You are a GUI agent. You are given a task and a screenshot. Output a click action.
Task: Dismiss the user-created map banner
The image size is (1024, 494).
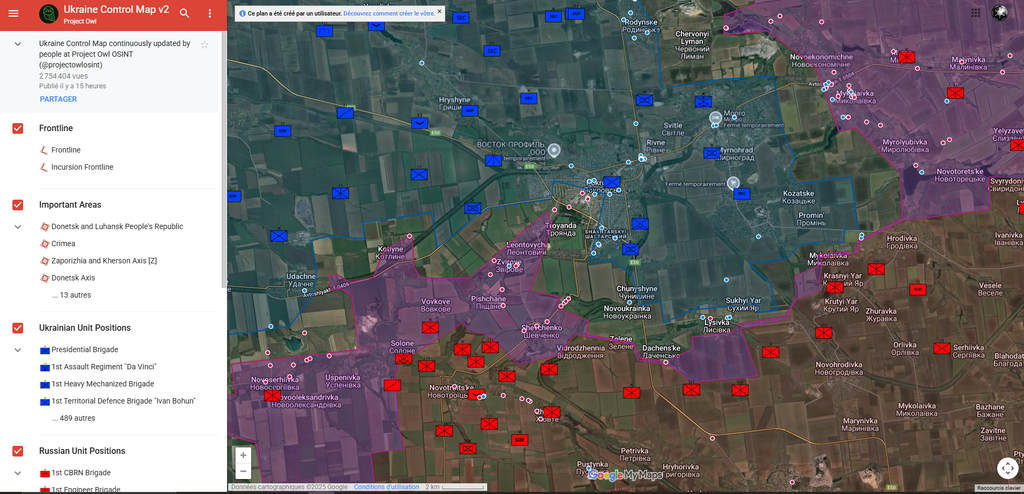pyautogui.click(x=439, y=11)
